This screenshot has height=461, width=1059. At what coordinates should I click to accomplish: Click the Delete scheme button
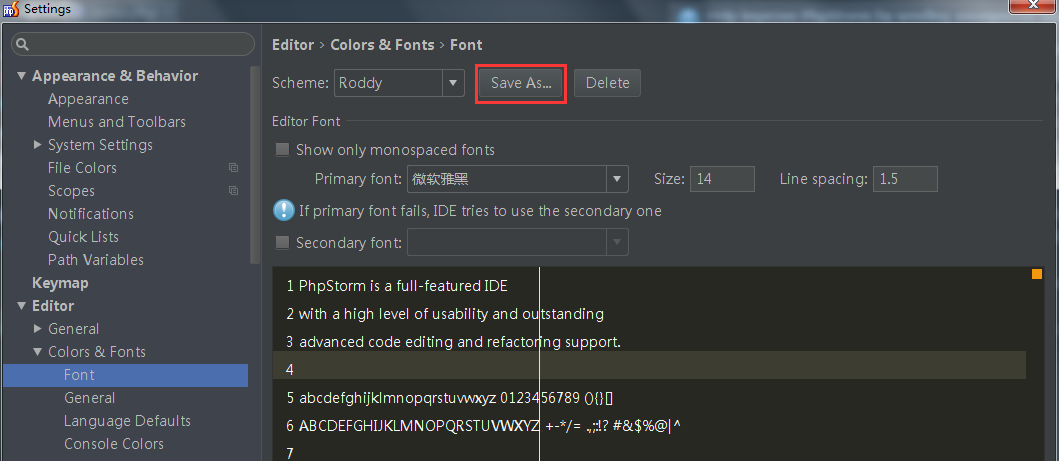tap(607, 83)
